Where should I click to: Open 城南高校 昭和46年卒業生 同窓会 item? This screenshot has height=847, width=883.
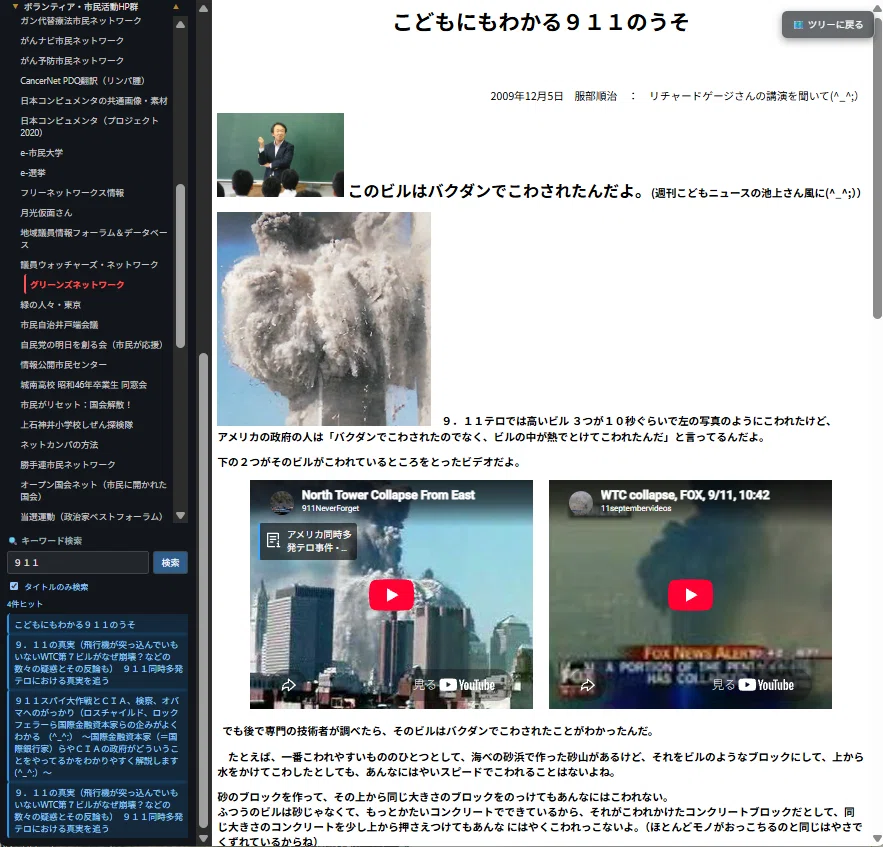[x=83, y=385]
